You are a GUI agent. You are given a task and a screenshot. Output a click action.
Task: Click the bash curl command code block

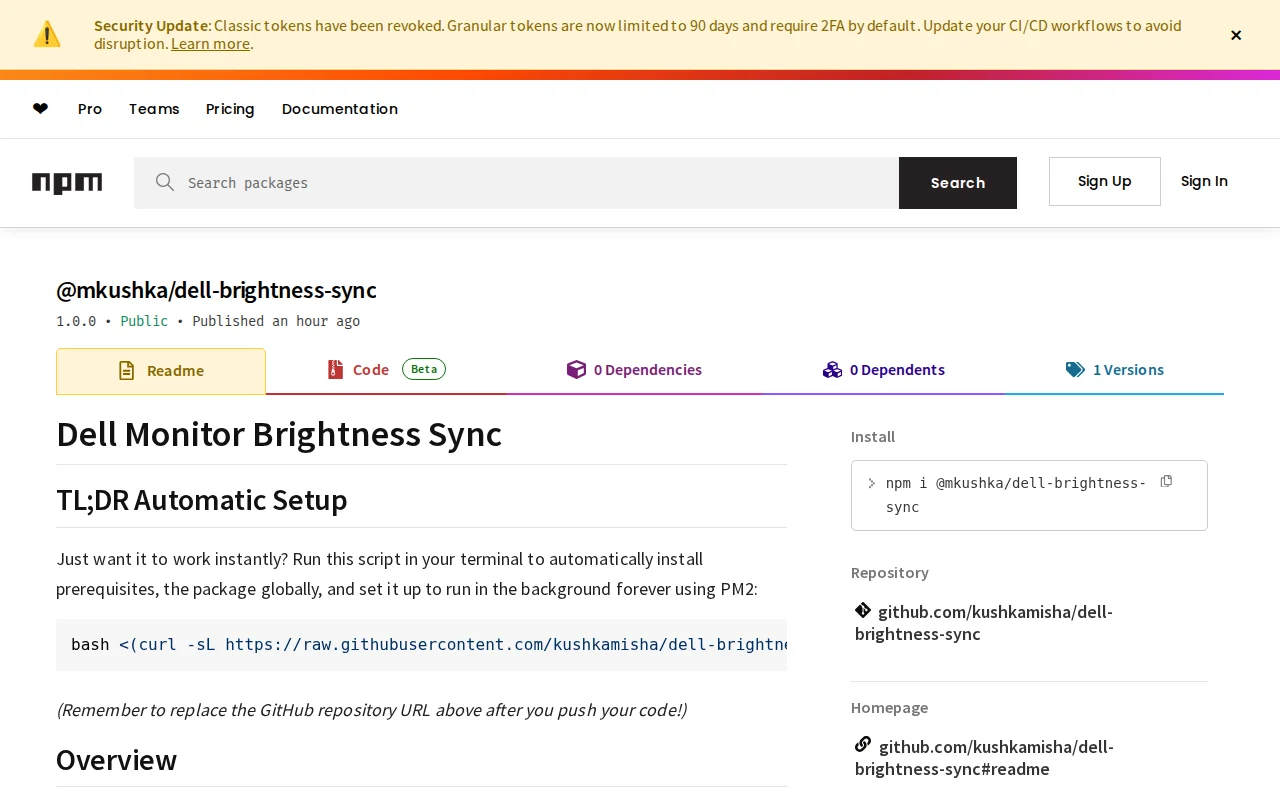point(421,645)
